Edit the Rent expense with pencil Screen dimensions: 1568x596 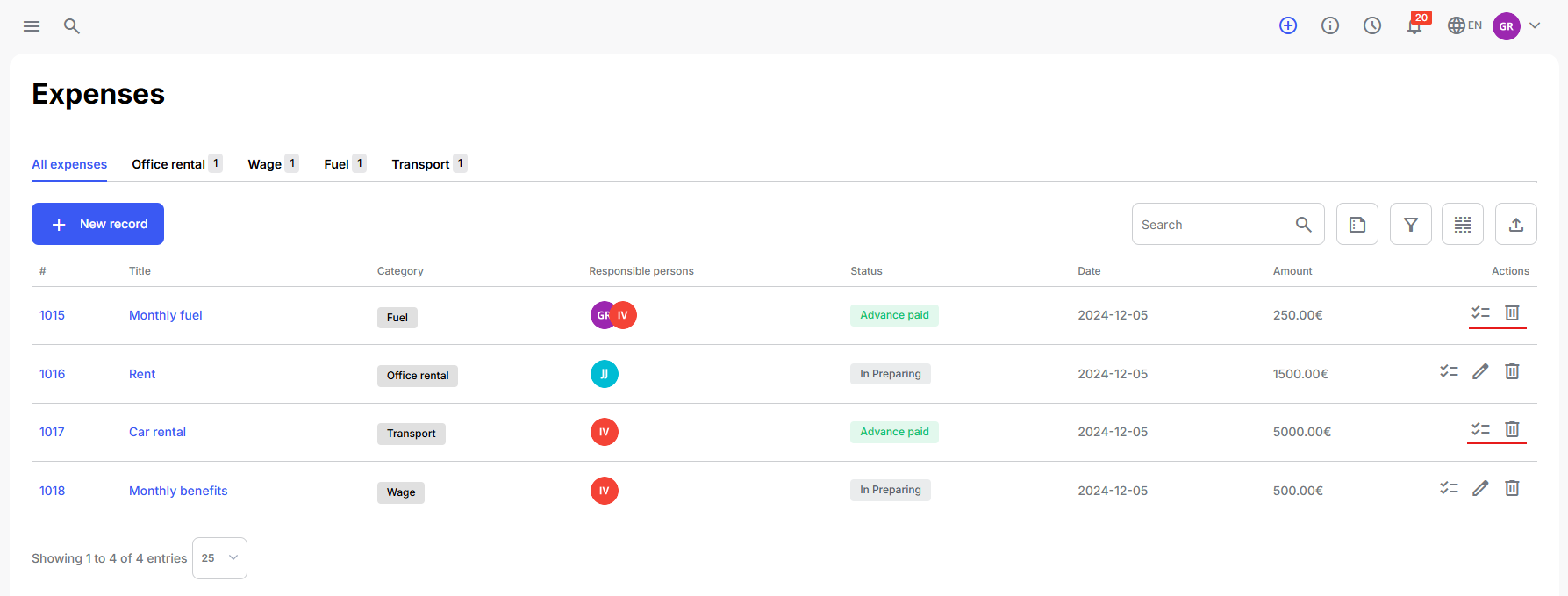(1480, 371)
